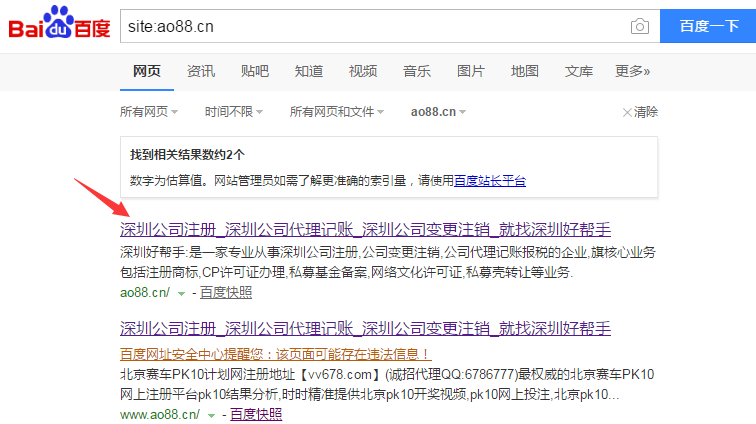Open the ao88.cn site filter dropdown

pyautogui.click(x=438, y=112)
